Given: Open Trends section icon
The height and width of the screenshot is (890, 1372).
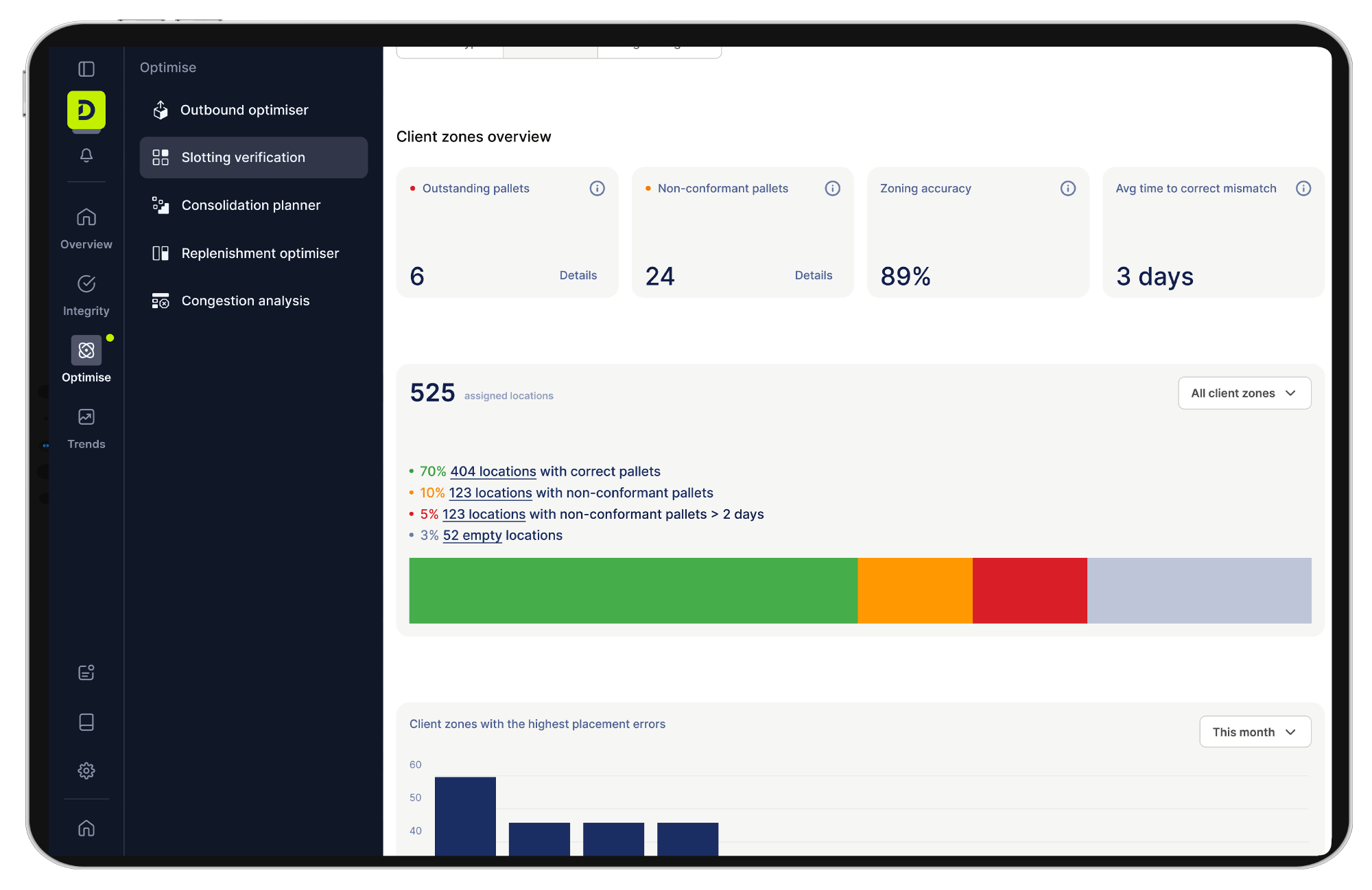Looking at the screenshot, I should 86,417.
